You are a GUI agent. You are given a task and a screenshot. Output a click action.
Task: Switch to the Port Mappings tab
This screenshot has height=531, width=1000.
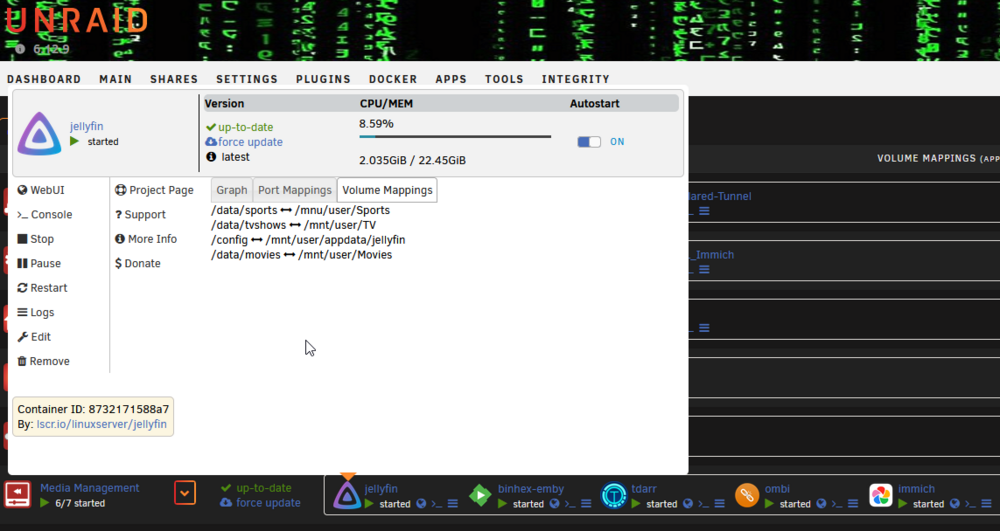(x=295, y=190)
